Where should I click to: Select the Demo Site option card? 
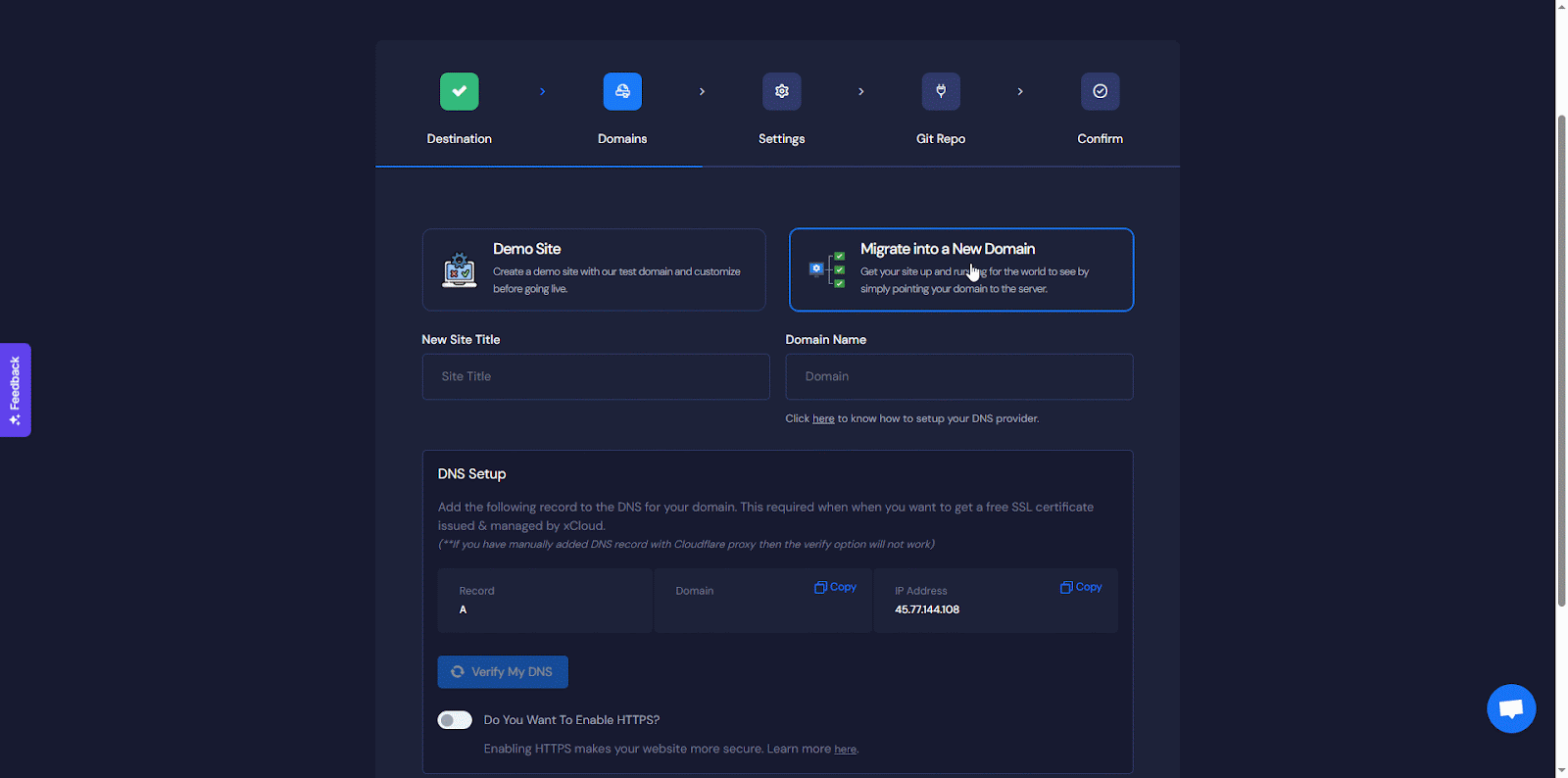pos(594,269)
